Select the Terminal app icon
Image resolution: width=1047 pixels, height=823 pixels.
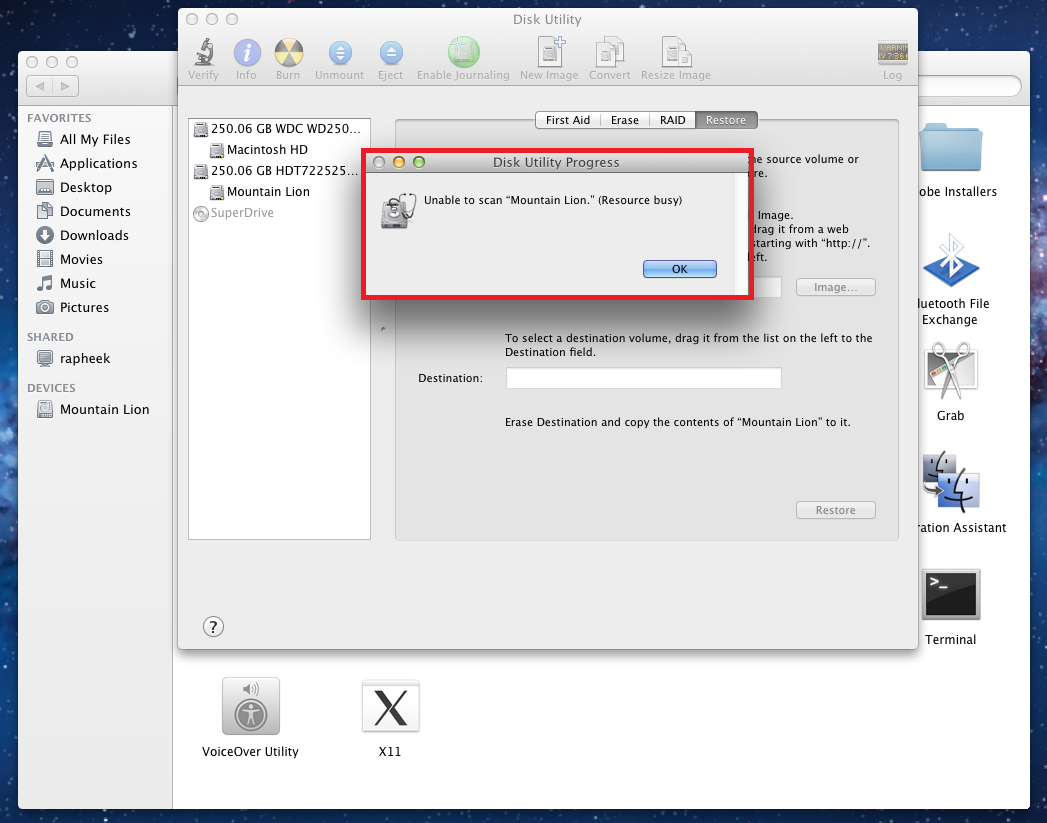click(x=951, y=594)
